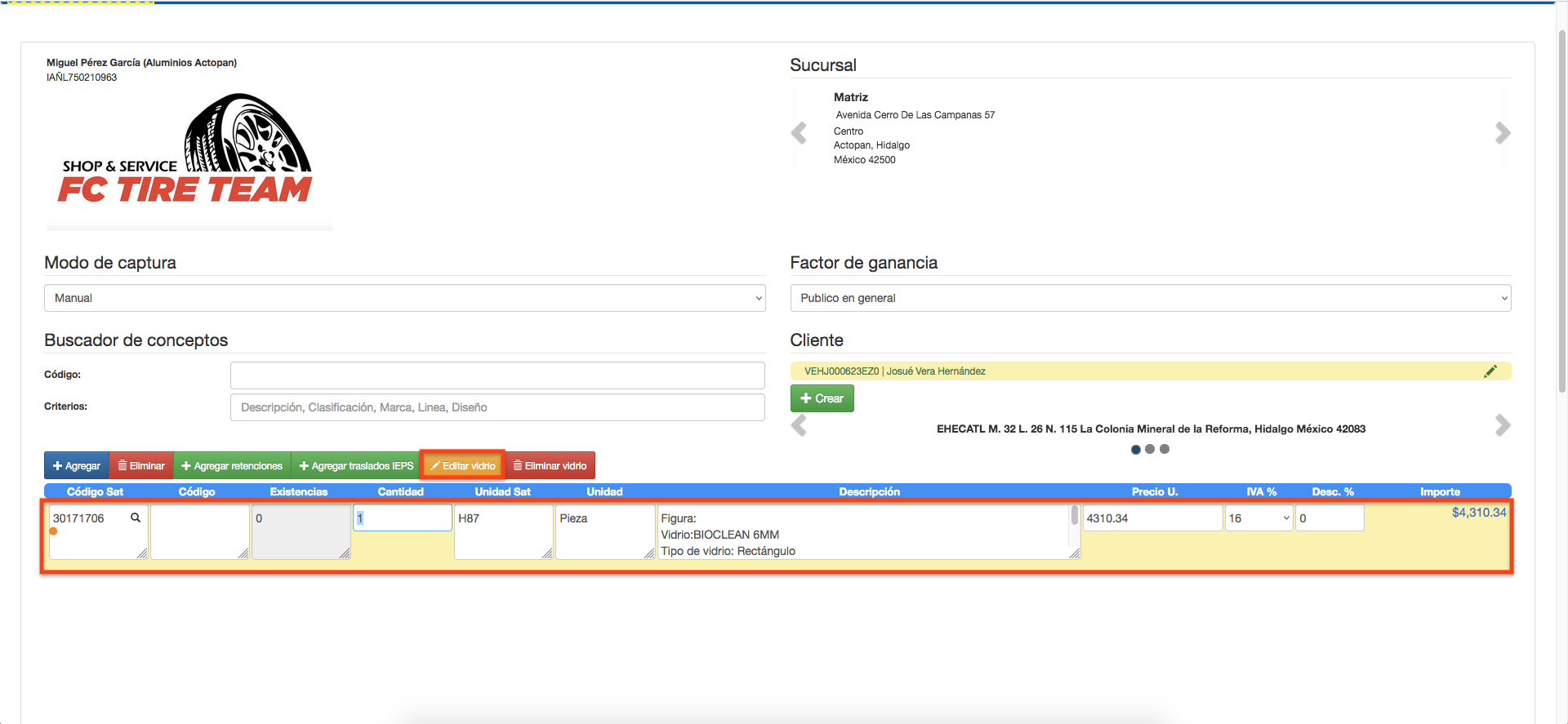Expand the IVA % dropdown
The width and height of the screenshot is (1568, 724).
pos(1258,518)
